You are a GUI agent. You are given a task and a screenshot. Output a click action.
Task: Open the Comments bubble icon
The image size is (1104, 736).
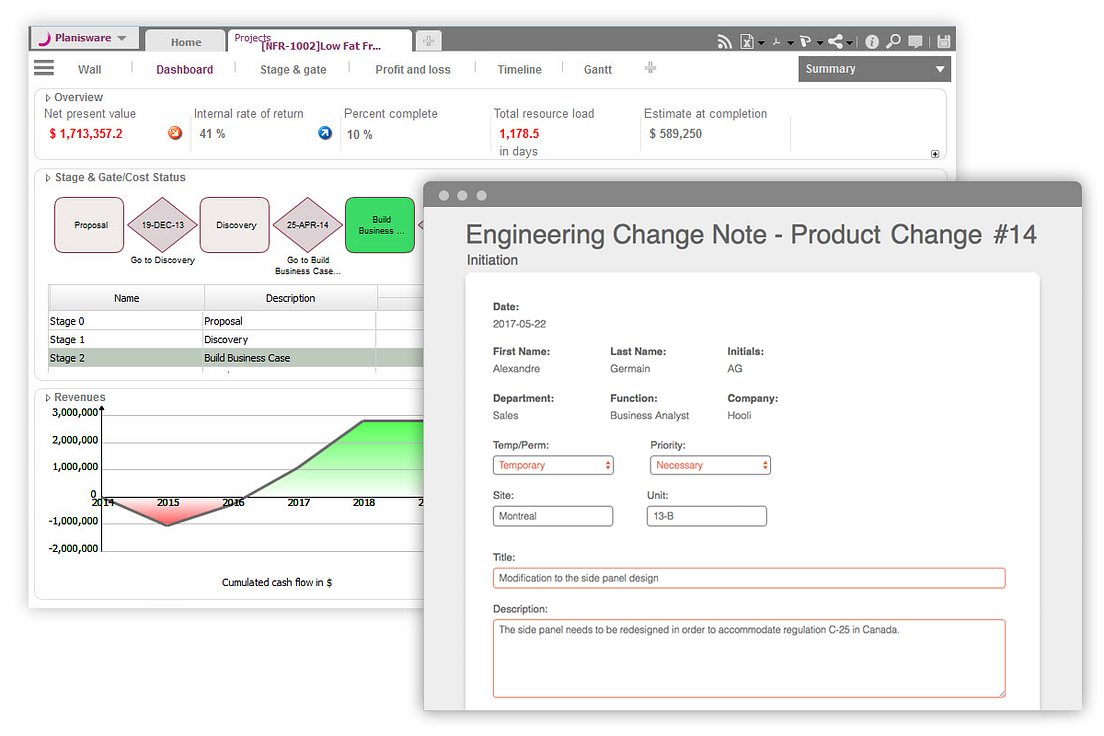pos(915,41)
